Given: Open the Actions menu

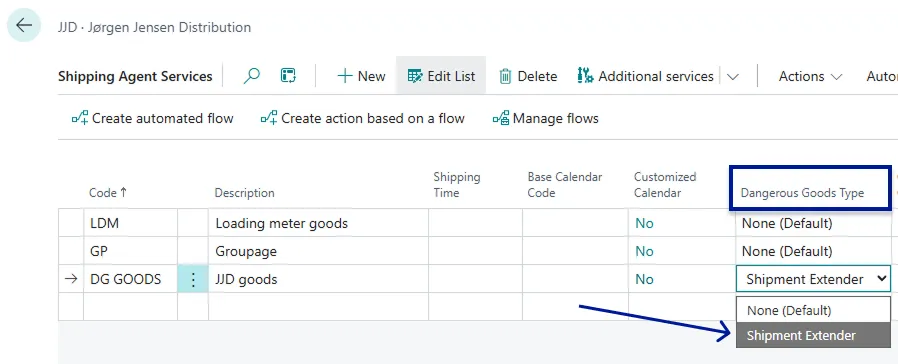Looking at the screenshot, I should 810,76.
